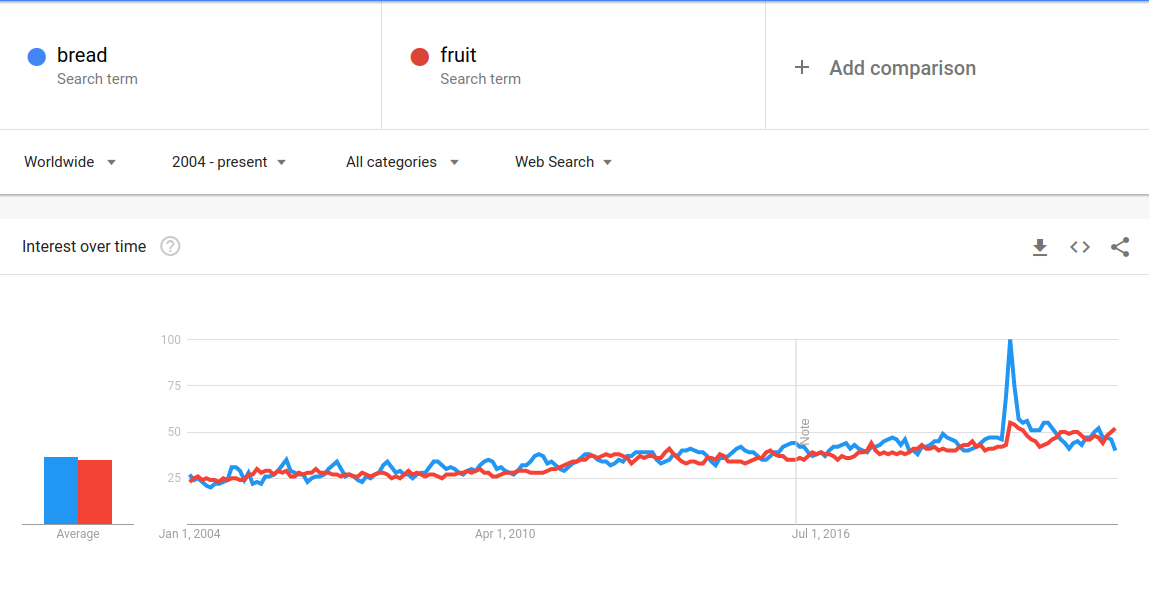The height and width of the screenshot is (611, 1149).
Task: Expand the 2004 - present time range
Action: pos(229,162)
